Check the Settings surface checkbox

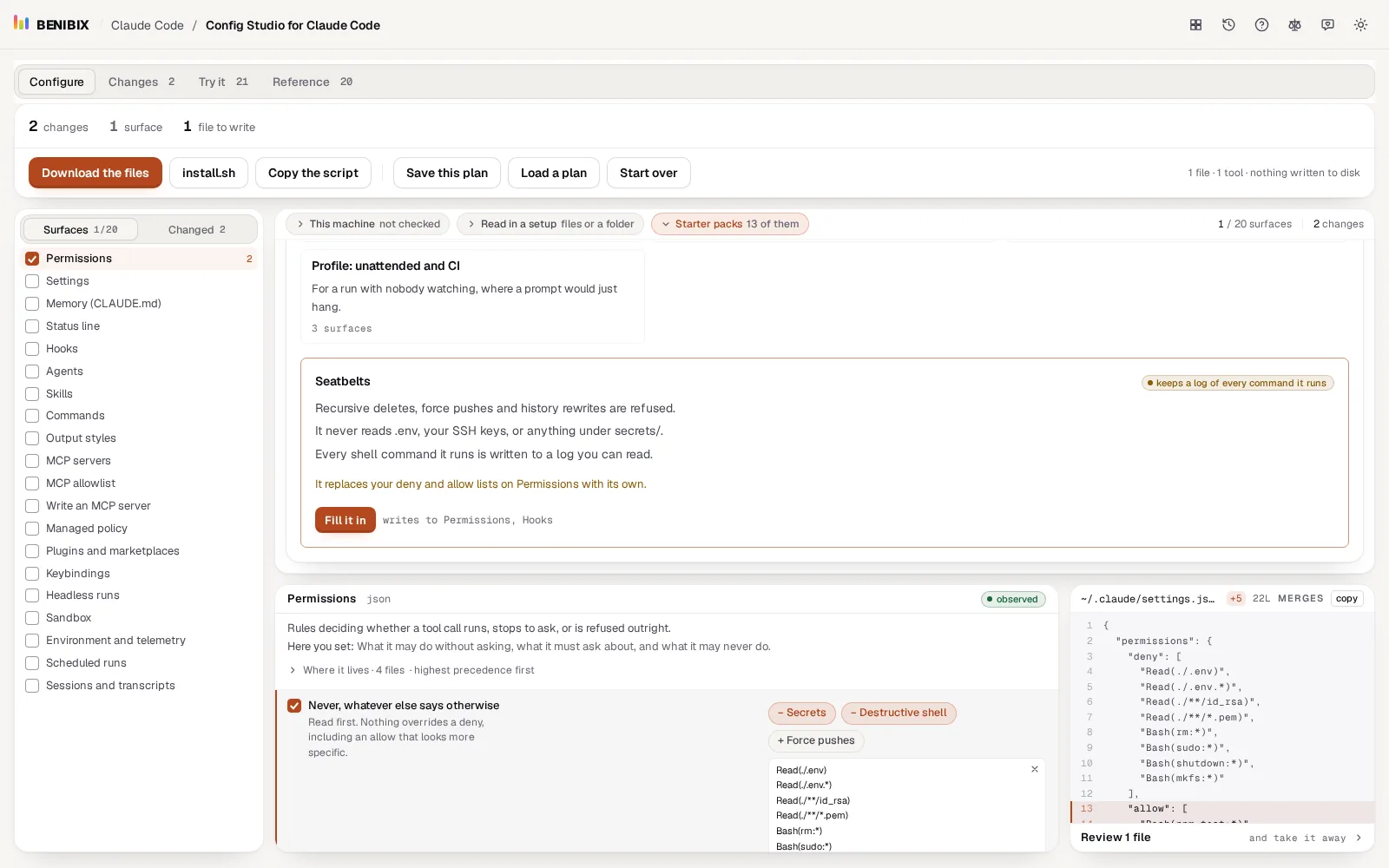(x=32, y=281)
